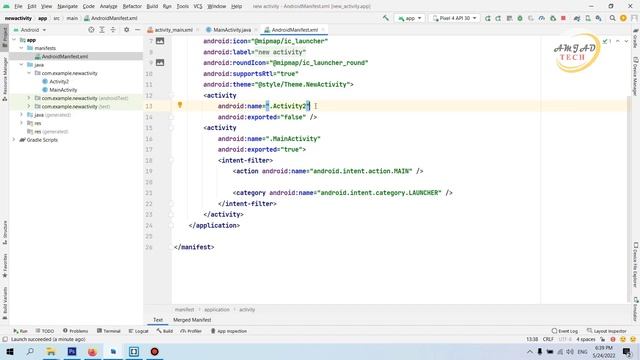Click Collapse All in Project panel
This screenshot has height=360, width=640.
113,30
